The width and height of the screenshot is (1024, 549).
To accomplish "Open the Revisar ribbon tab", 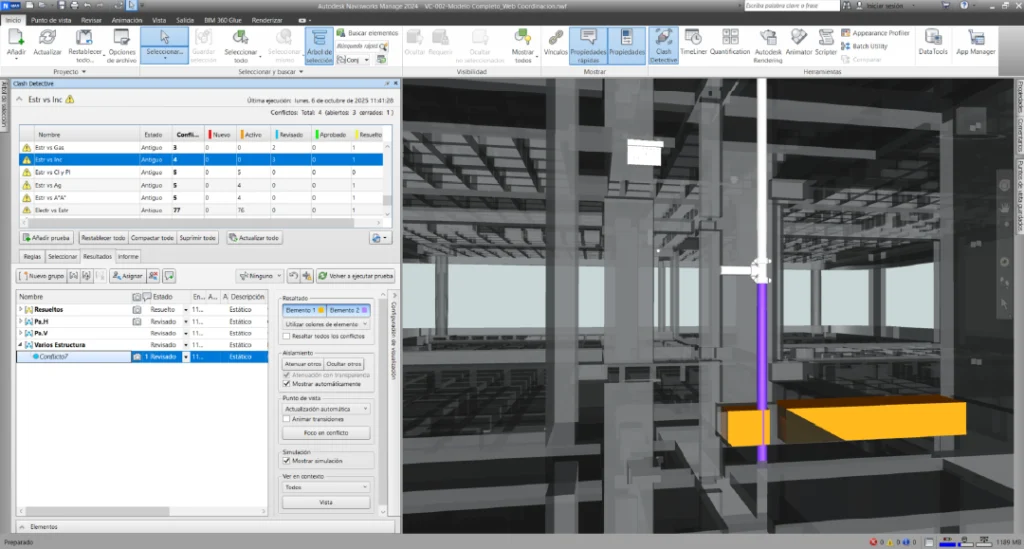I will [91, 20].
